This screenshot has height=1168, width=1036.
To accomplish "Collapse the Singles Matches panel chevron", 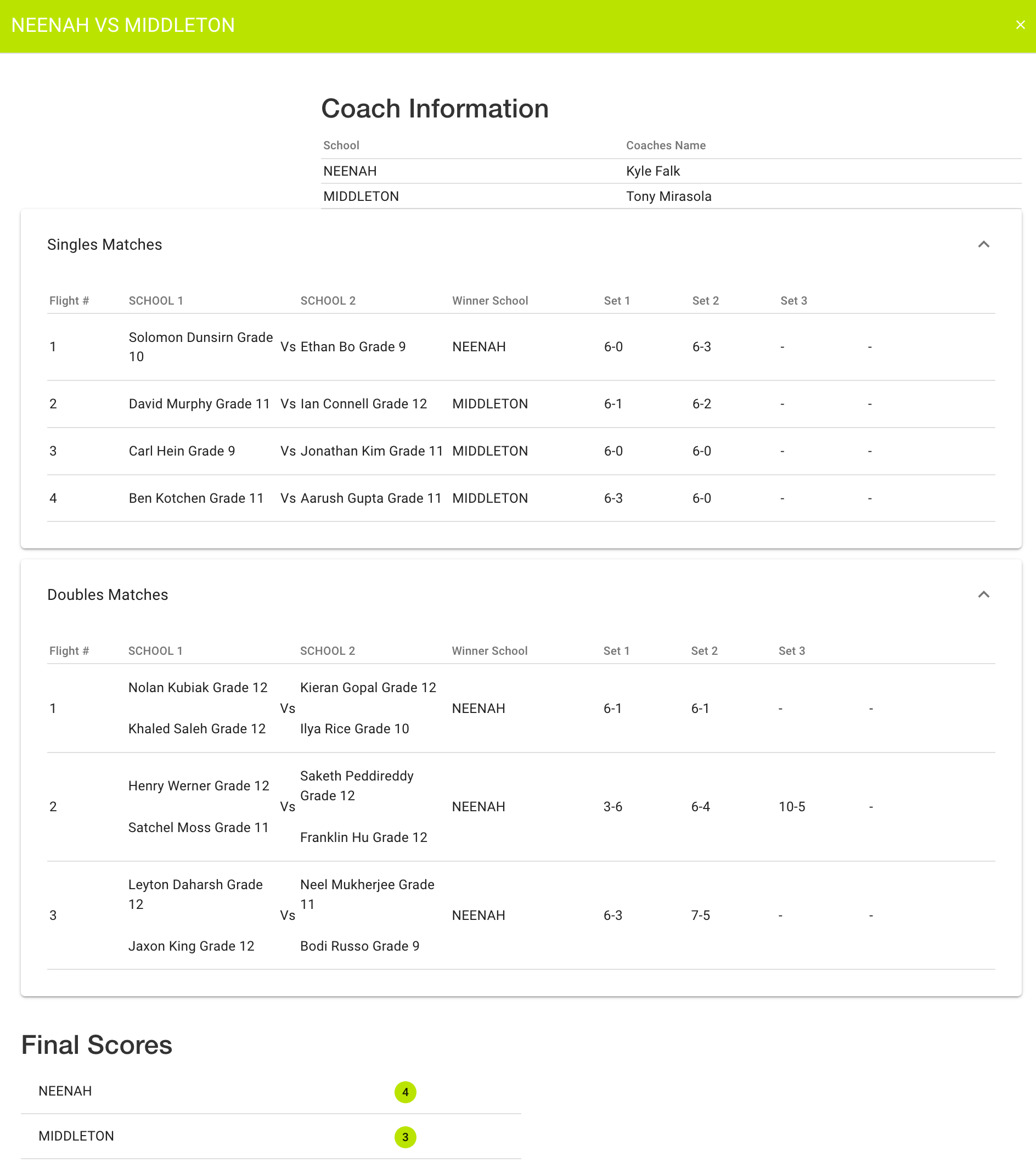I will point(983,245).
